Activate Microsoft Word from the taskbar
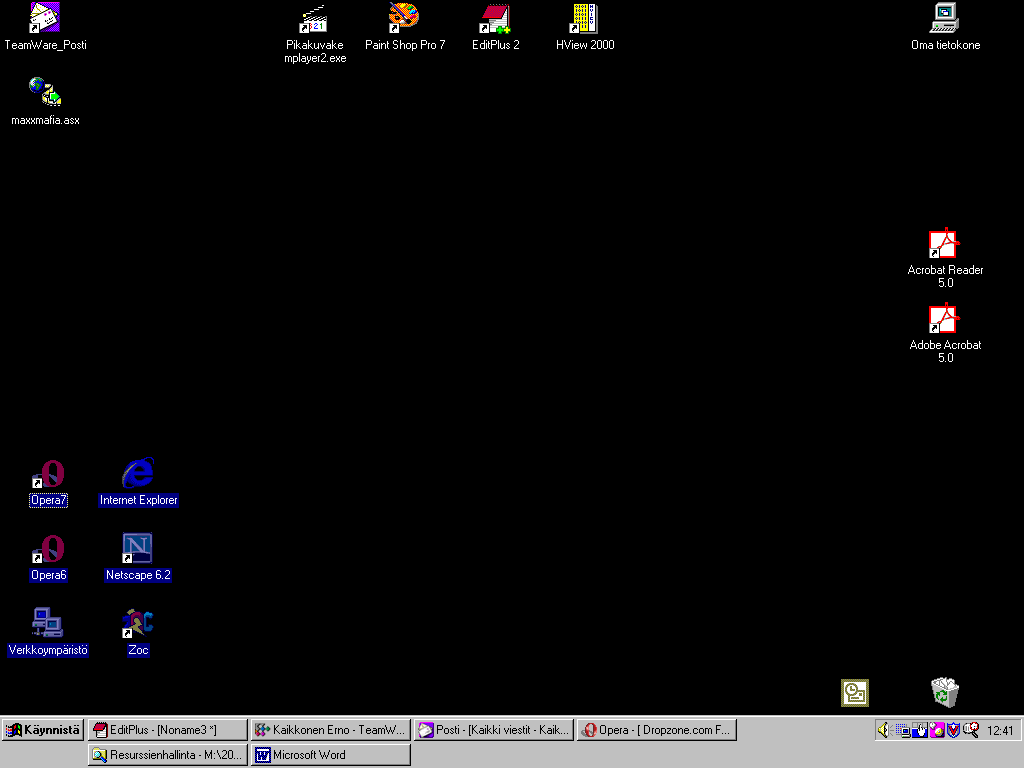The image size is (1024, 768). pyautogui.click(x=330, y=755)
